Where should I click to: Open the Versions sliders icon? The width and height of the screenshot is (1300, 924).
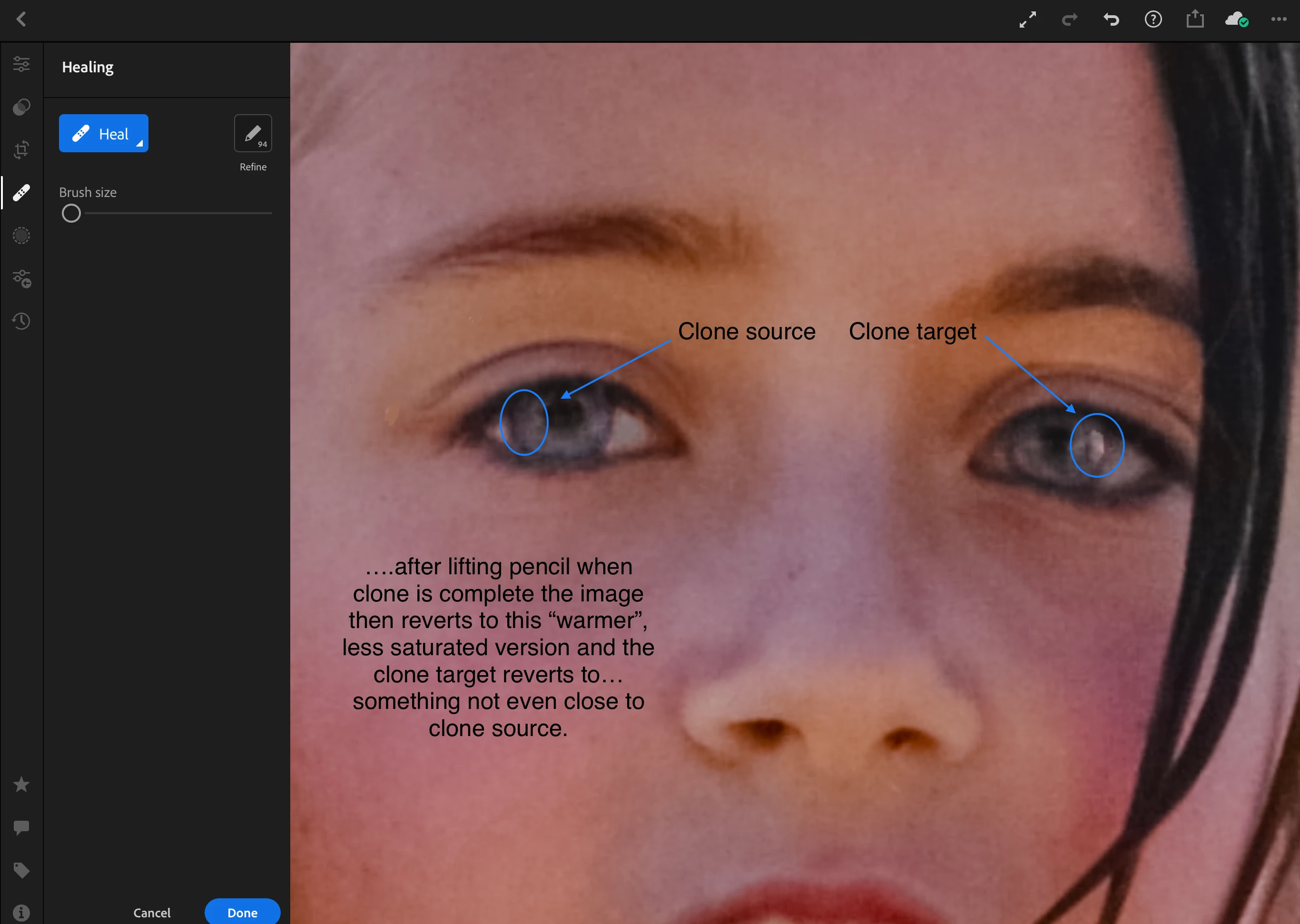click(x=21, y=278)
